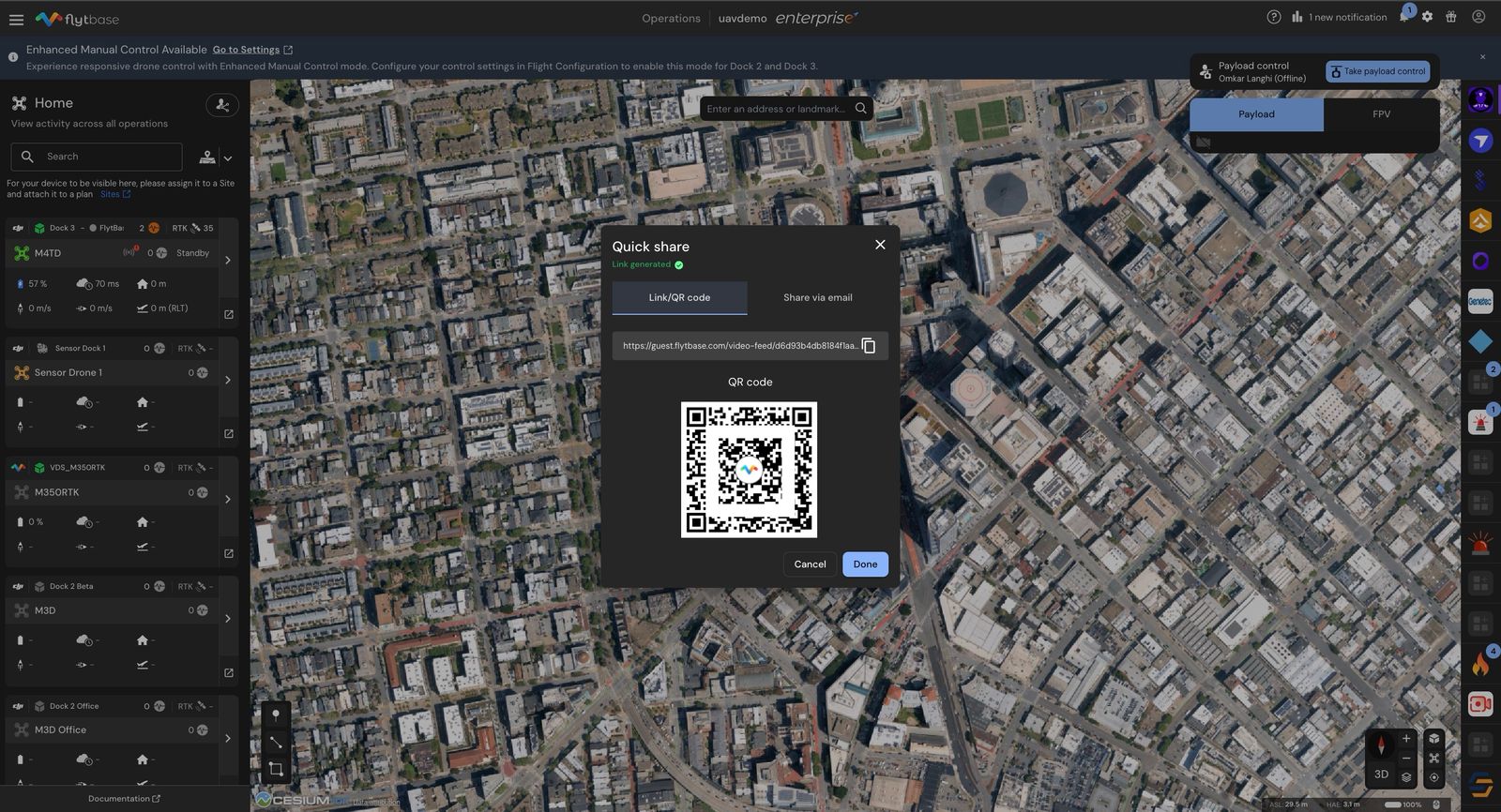Switch to Share via email tab

click(x=818, y=298)
